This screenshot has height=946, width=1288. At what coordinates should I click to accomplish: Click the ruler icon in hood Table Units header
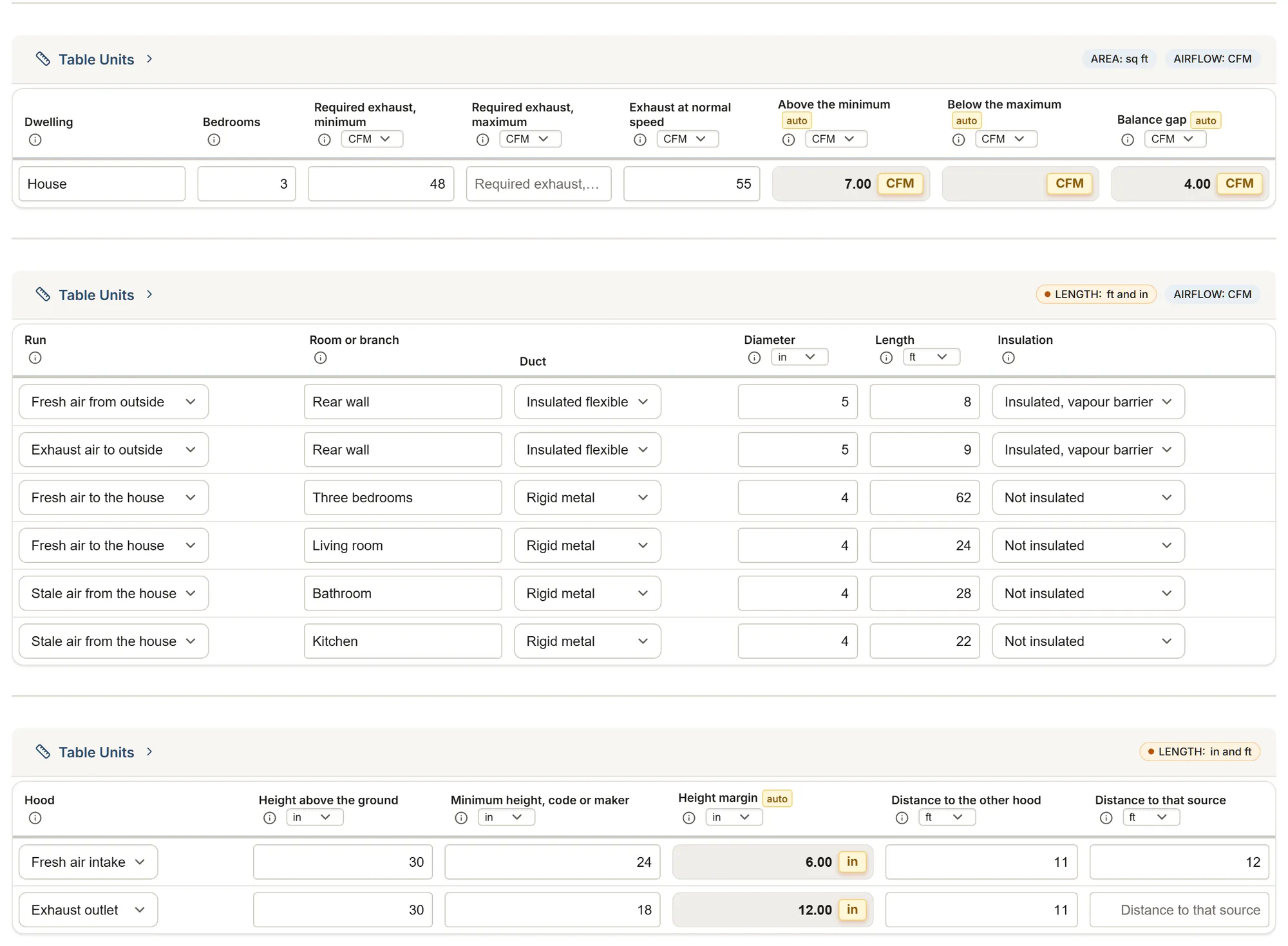[x=43, y=752]
